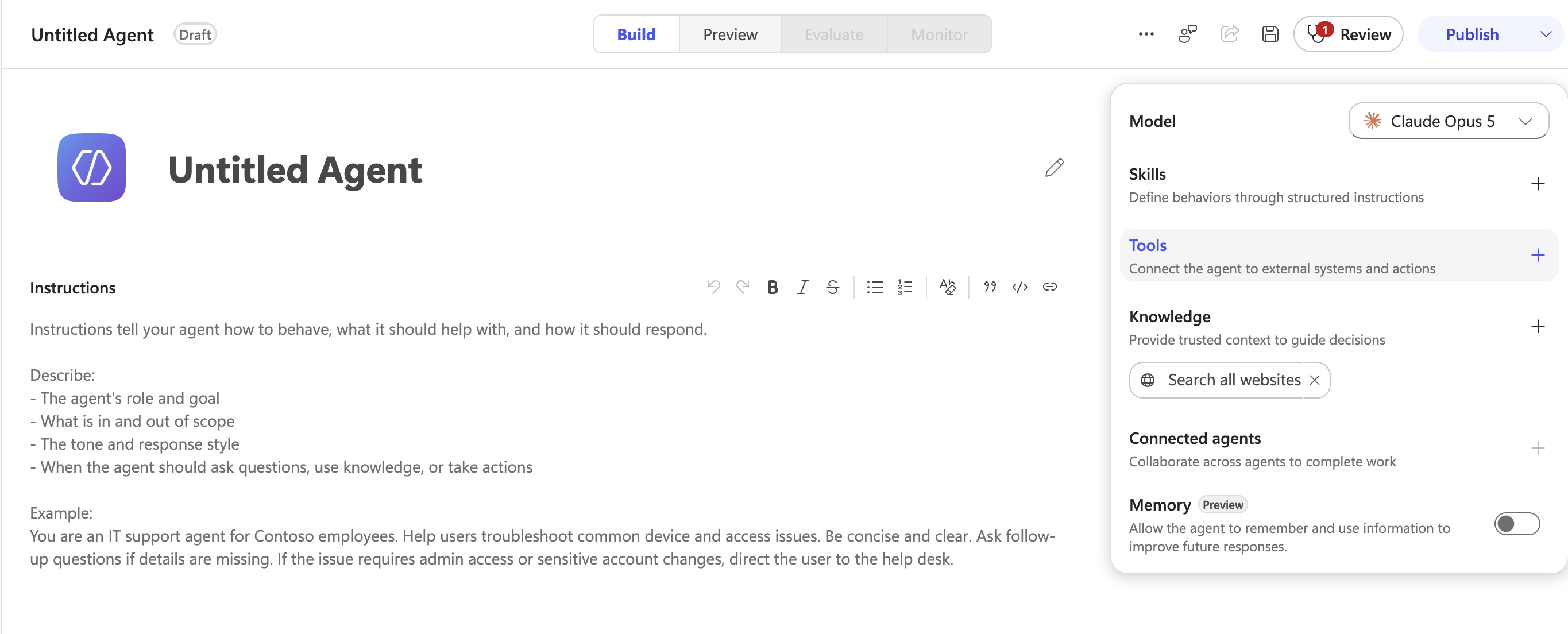Switch to the Preview tab

(730, 34)
